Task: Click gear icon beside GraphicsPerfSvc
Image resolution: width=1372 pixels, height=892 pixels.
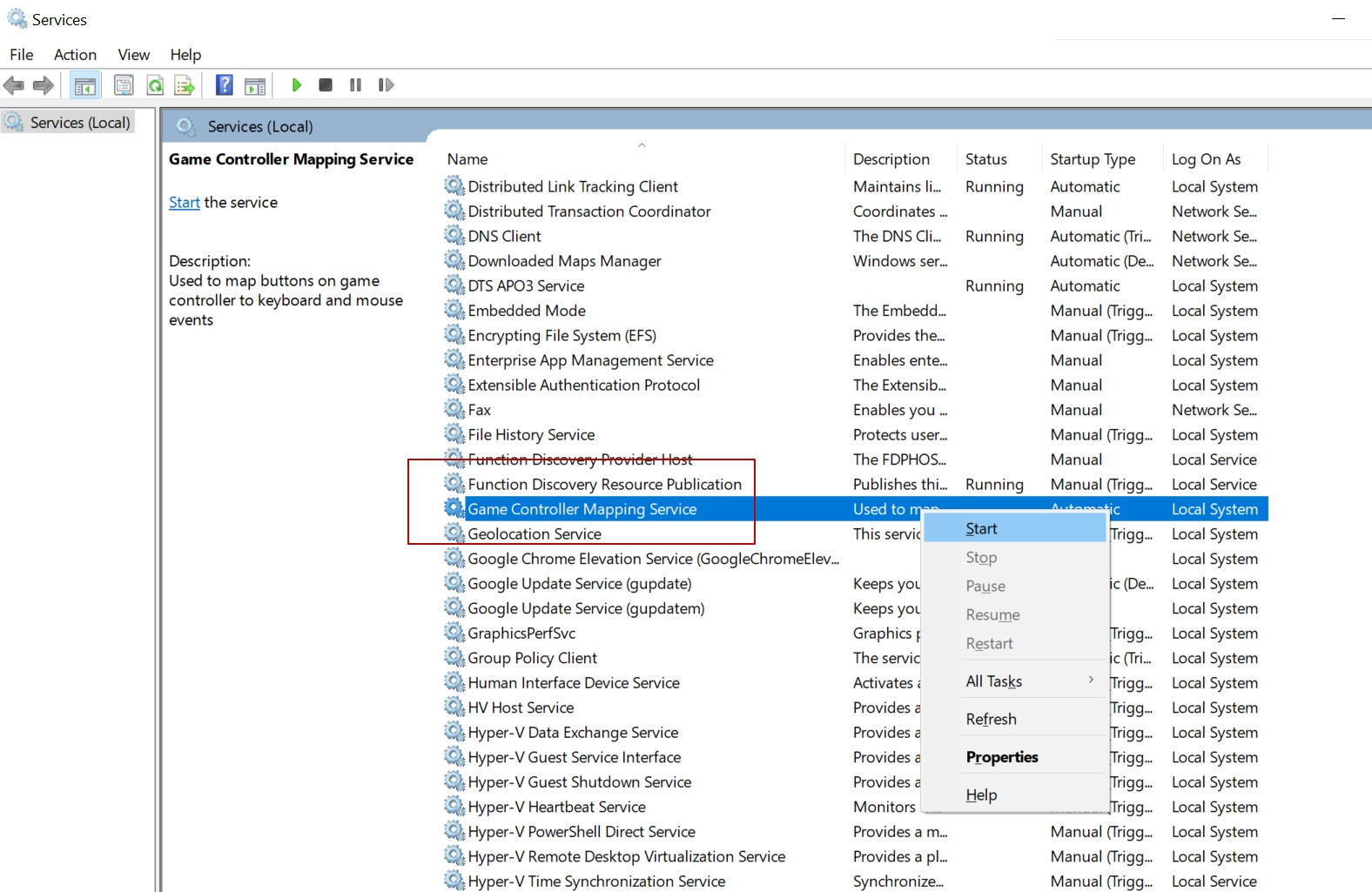Action: (x=454, y=632)
